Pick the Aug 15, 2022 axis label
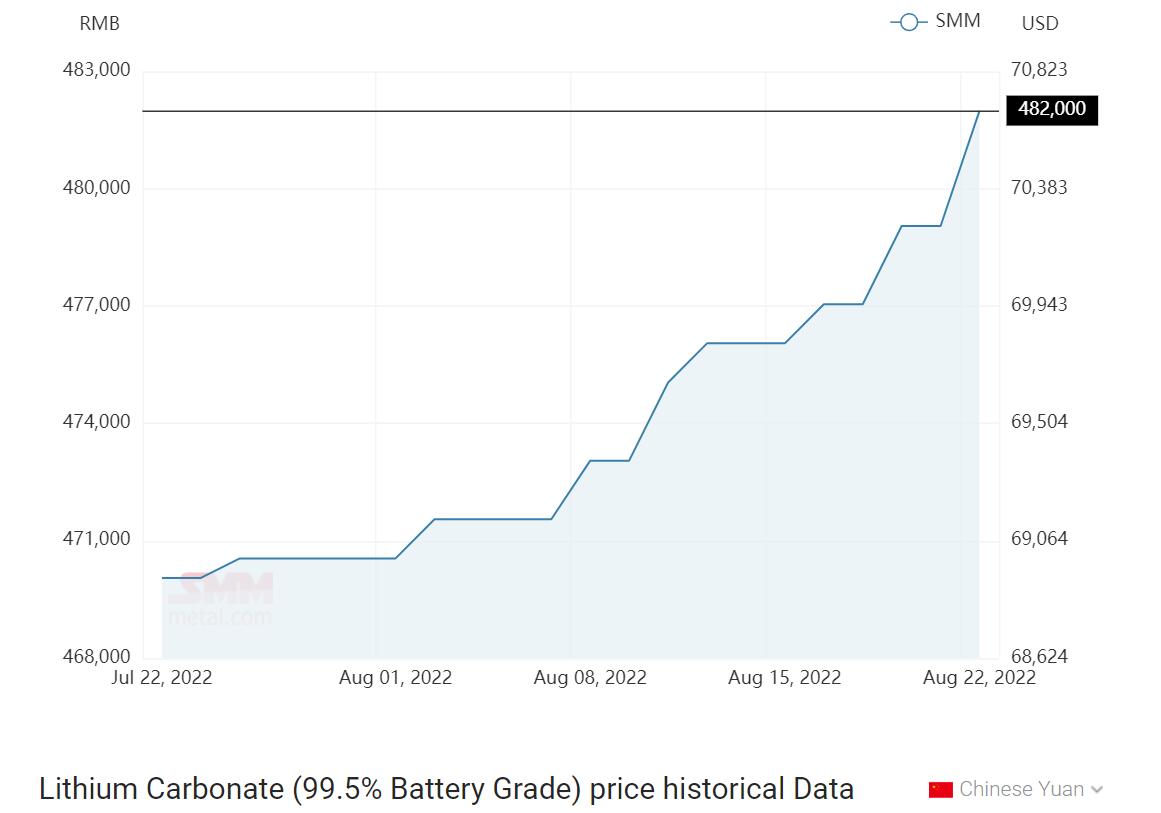The image size is (1161, 813). click(x=784, y=678)
